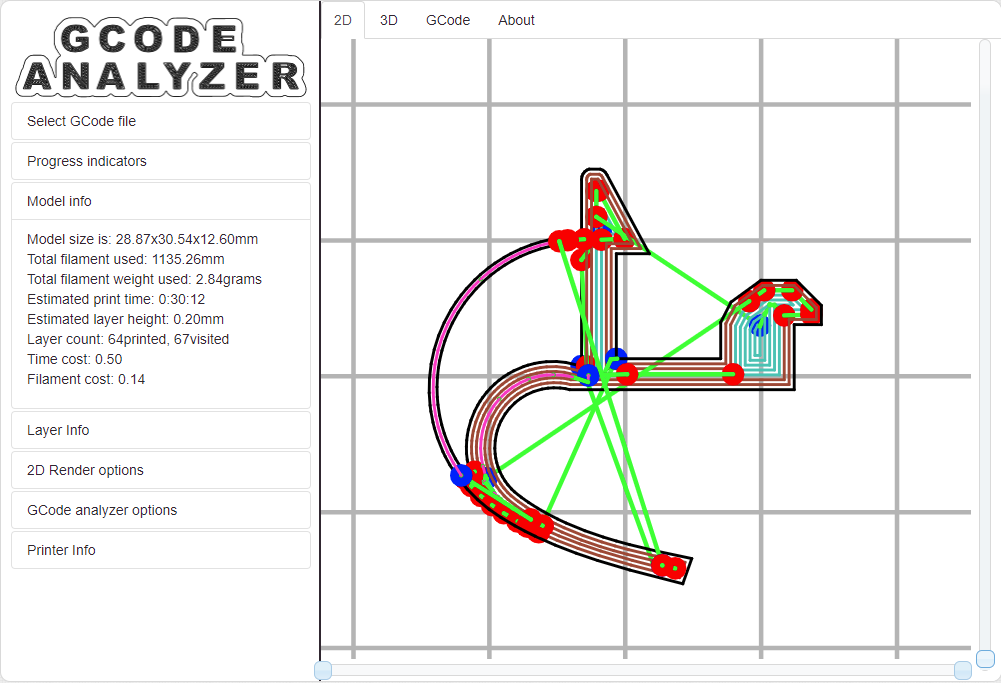Viewport: 1001px width, 683px height.
Task: Open the 2D Render options panel
Action: coord(161,470)
